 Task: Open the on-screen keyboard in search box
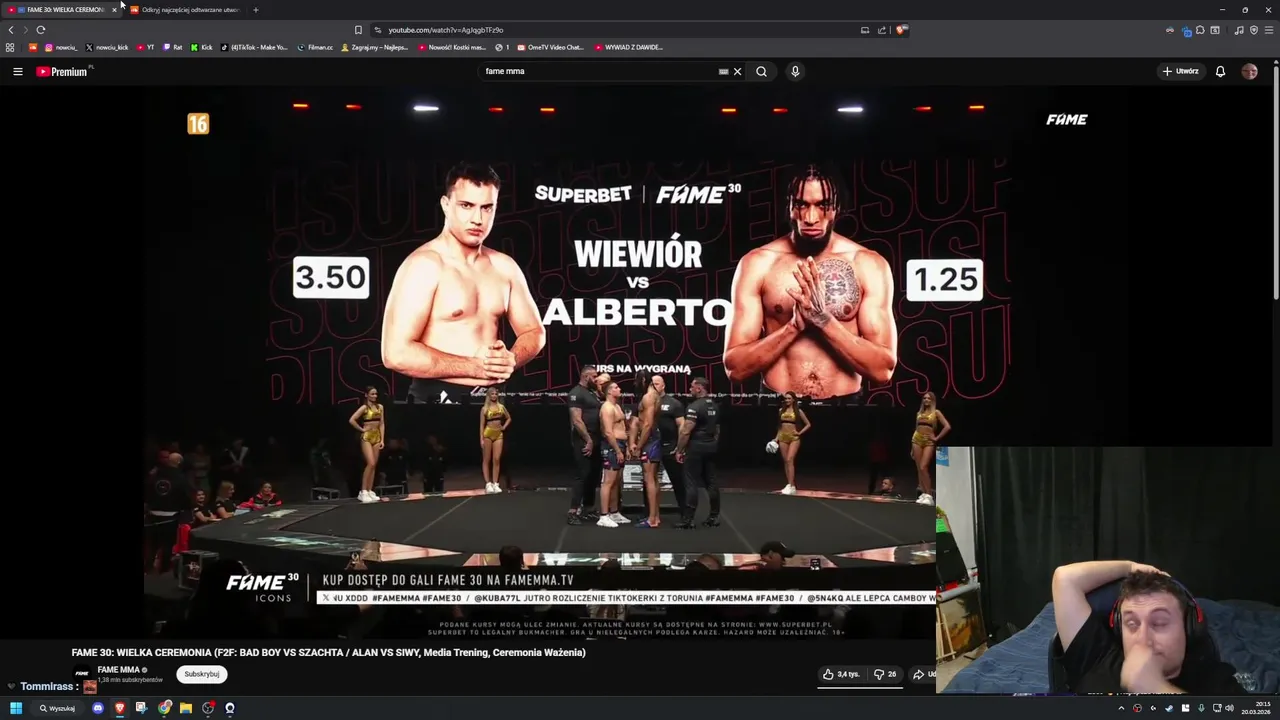click(723, 71)
